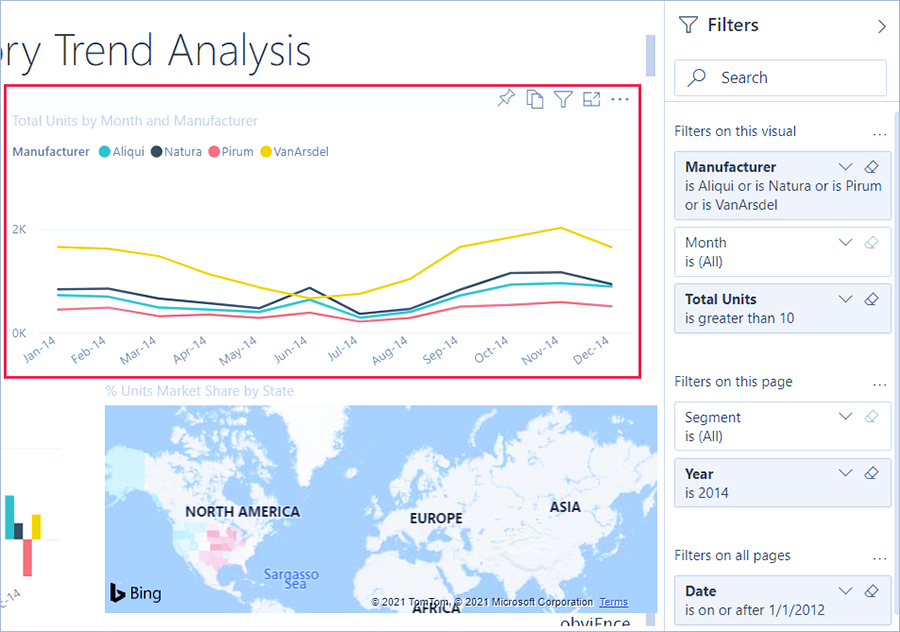Clear the Manufacturer filter with eraser icon
Screen dimensions: 900x632
(x=871, y=167)
